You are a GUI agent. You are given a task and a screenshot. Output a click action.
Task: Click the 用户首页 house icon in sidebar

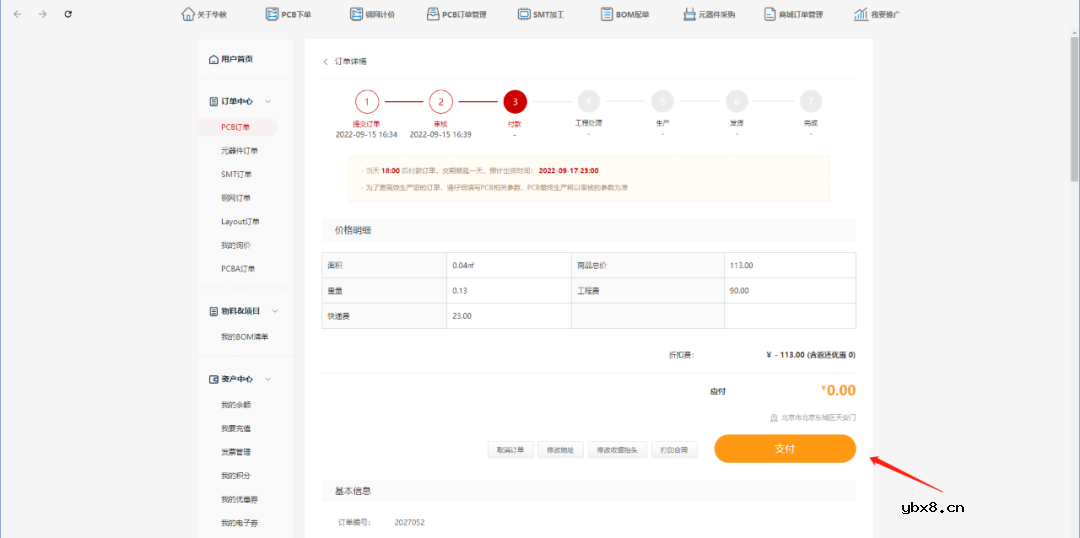[214, 59]
